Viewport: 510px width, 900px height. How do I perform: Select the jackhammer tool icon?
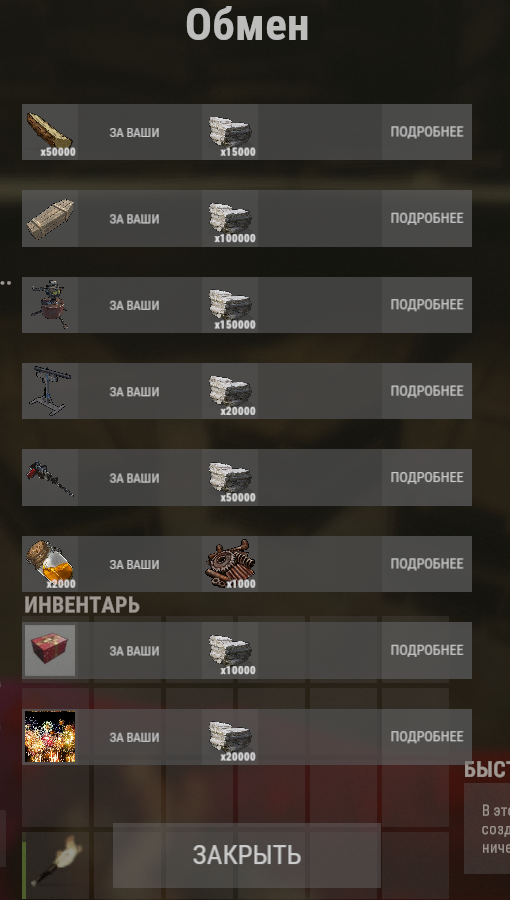click(x=50, y=478)
